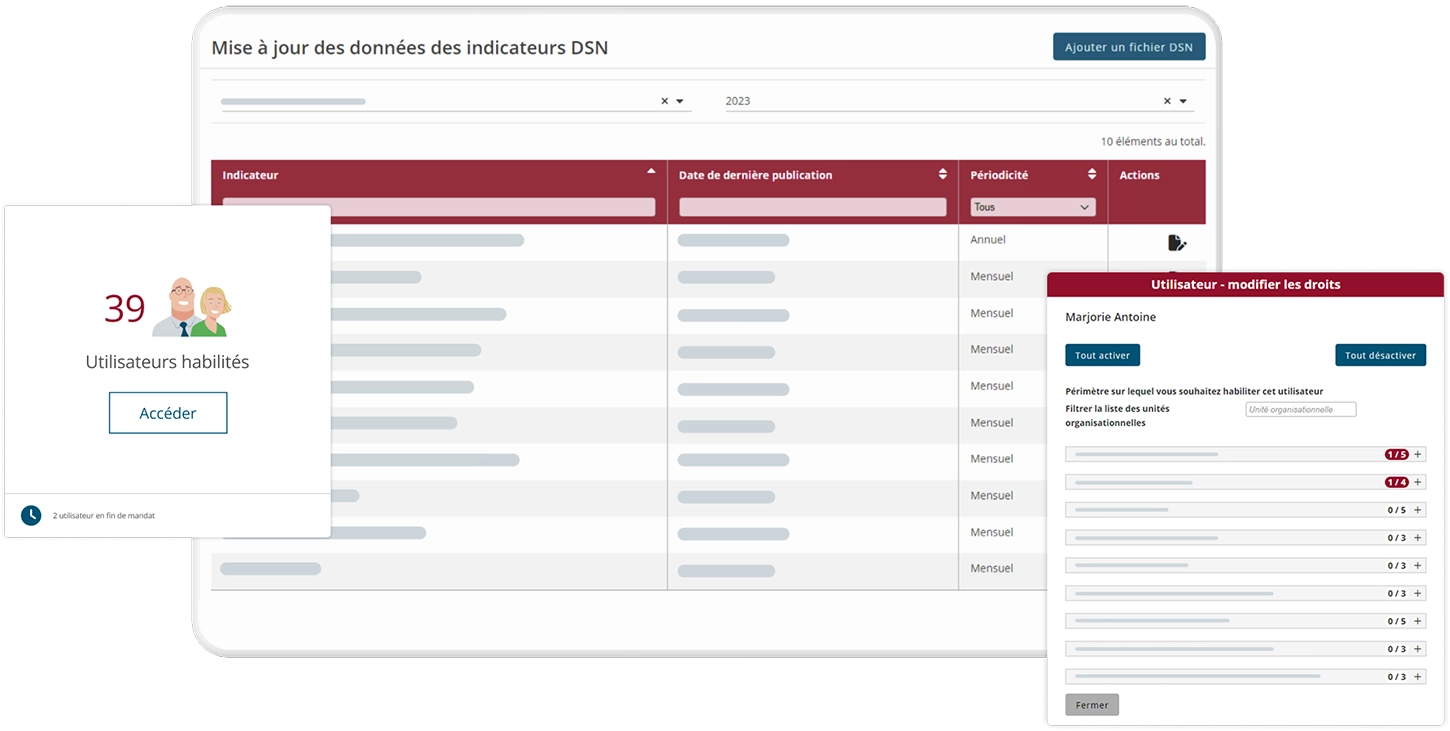Click Tout activer for Marjorie Antoine

point(1102,355)
